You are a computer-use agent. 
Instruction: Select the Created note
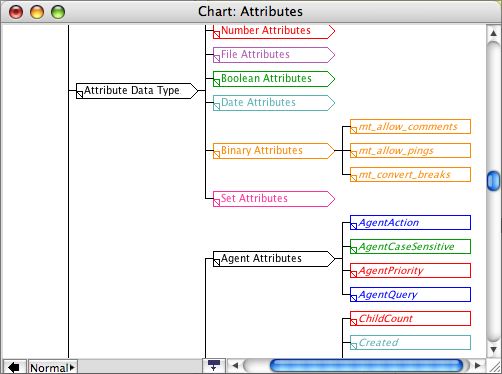click(x=410, y=343)
